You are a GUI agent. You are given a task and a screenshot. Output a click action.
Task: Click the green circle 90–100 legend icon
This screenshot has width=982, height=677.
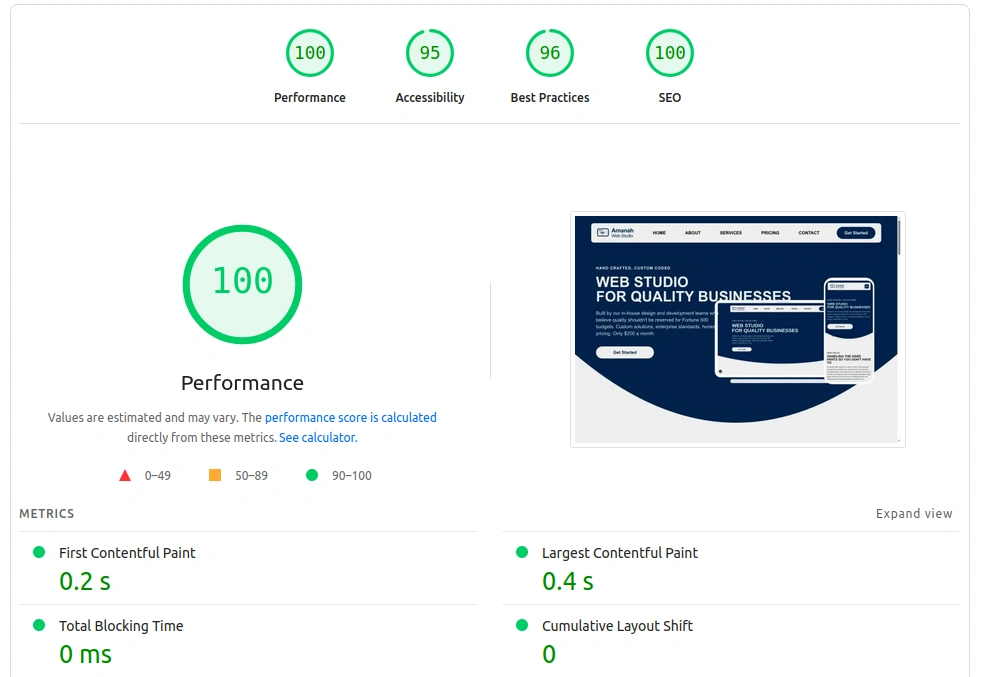click(312, 475)
